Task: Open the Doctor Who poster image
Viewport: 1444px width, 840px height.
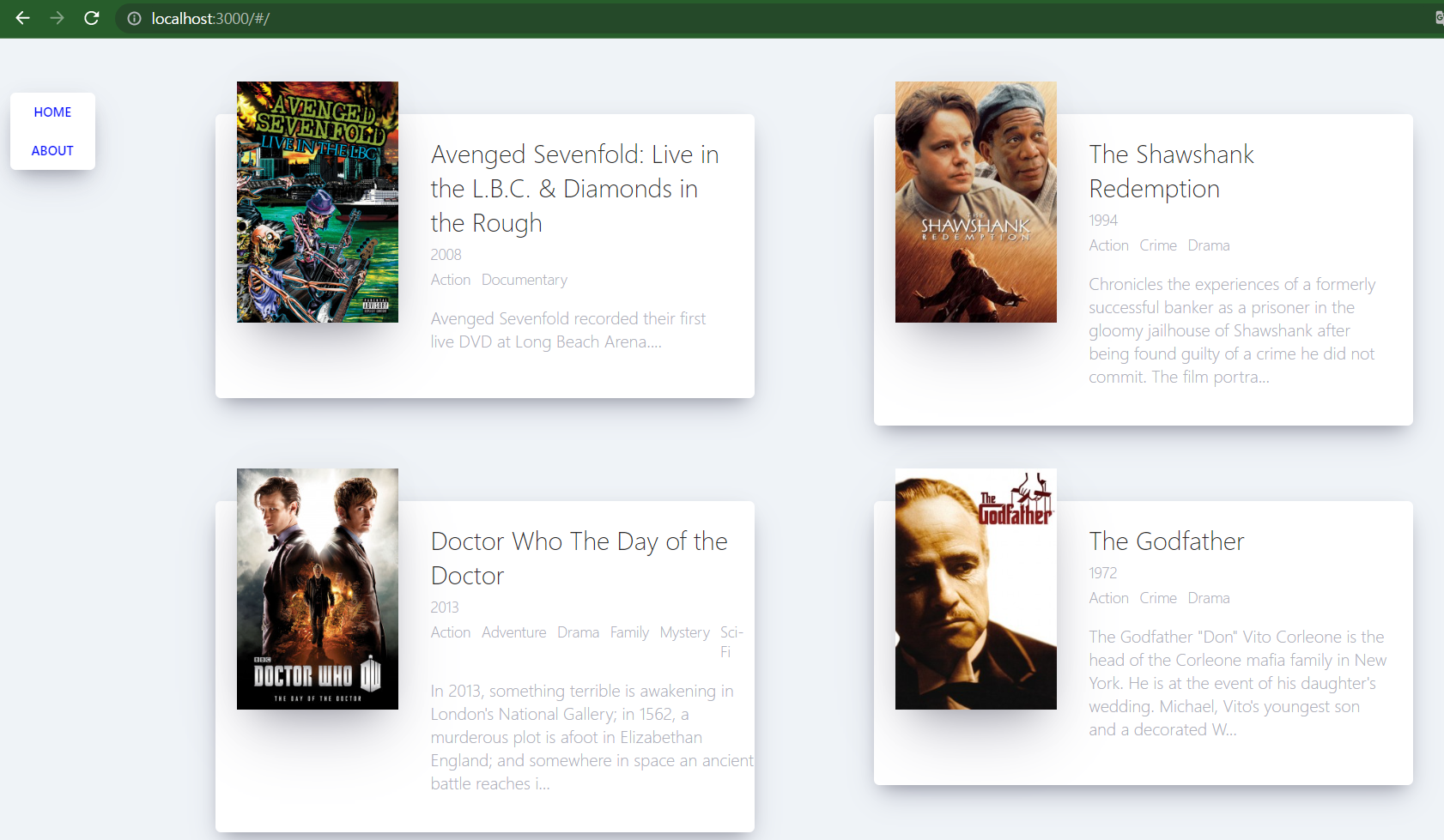Action: pos(318,589)
